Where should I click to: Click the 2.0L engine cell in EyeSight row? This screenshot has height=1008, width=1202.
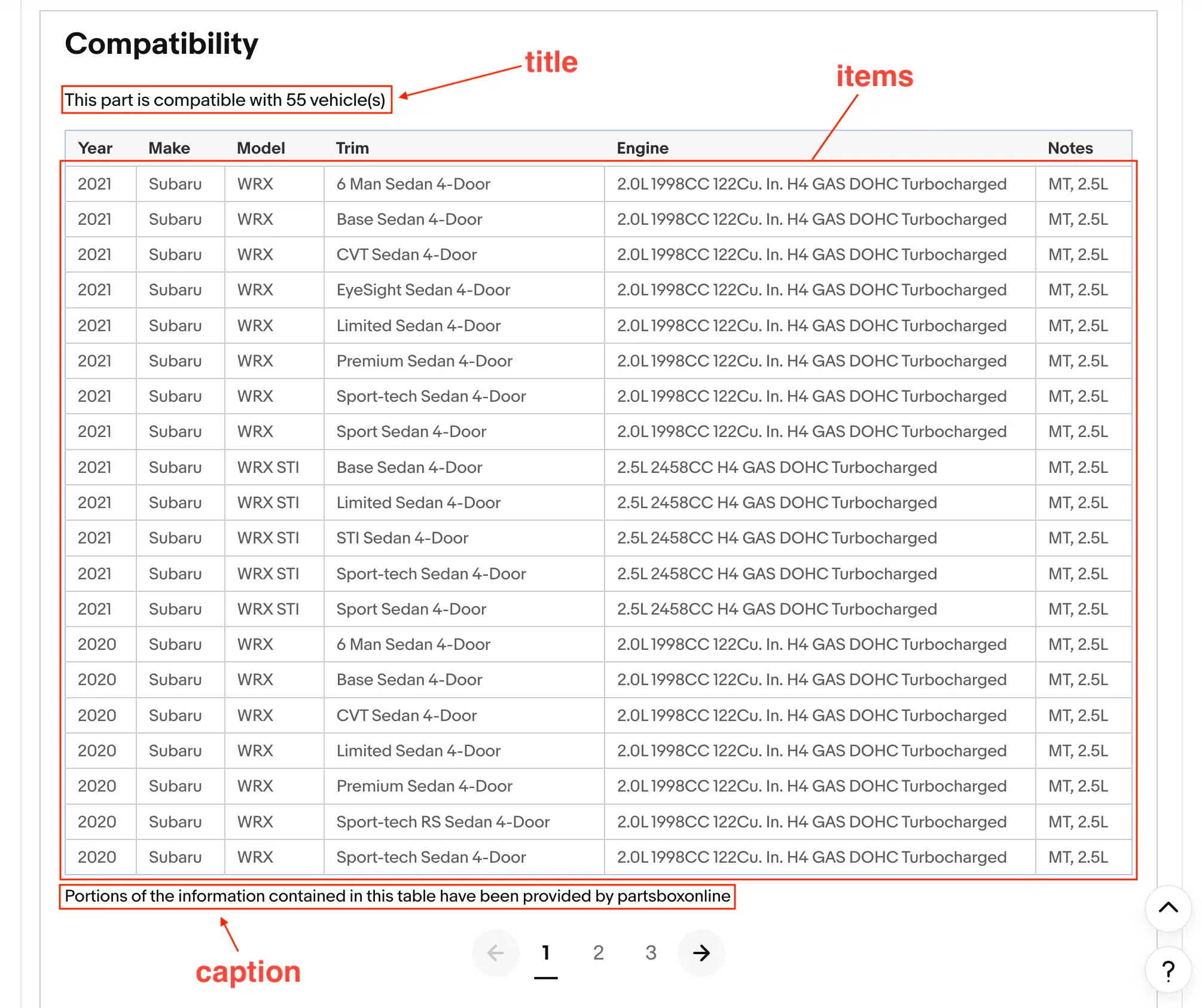(820, 290)
